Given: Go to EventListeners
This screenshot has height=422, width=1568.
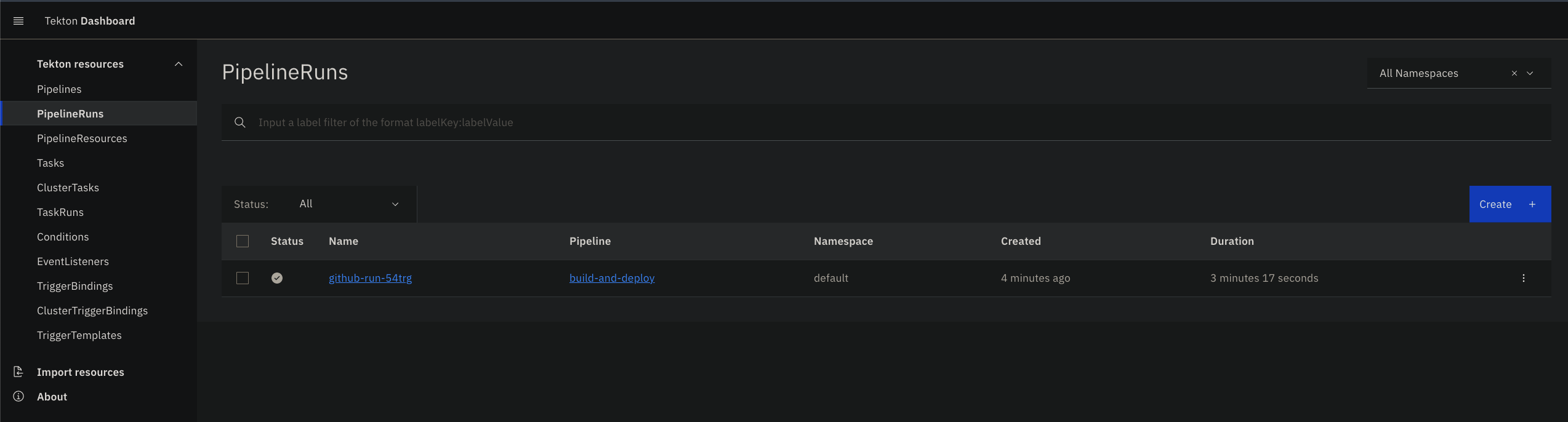Looking at the screenshot, I should click(73, 261).
